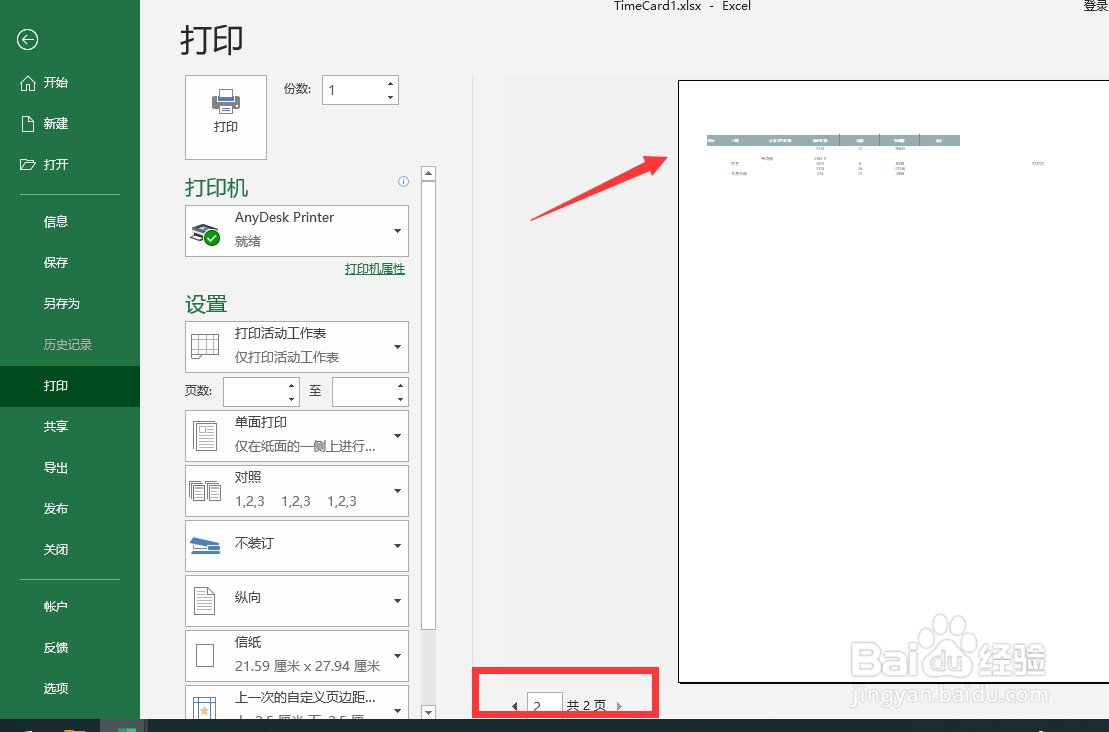Select 共享 in the sidebar
1109x732 pixels.
(70, 427)
